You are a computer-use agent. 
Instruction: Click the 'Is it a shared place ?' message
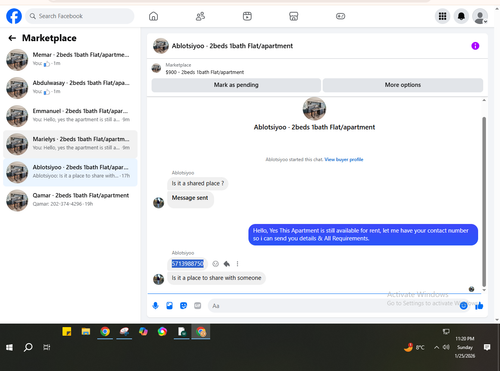click(x=198, y=183)
